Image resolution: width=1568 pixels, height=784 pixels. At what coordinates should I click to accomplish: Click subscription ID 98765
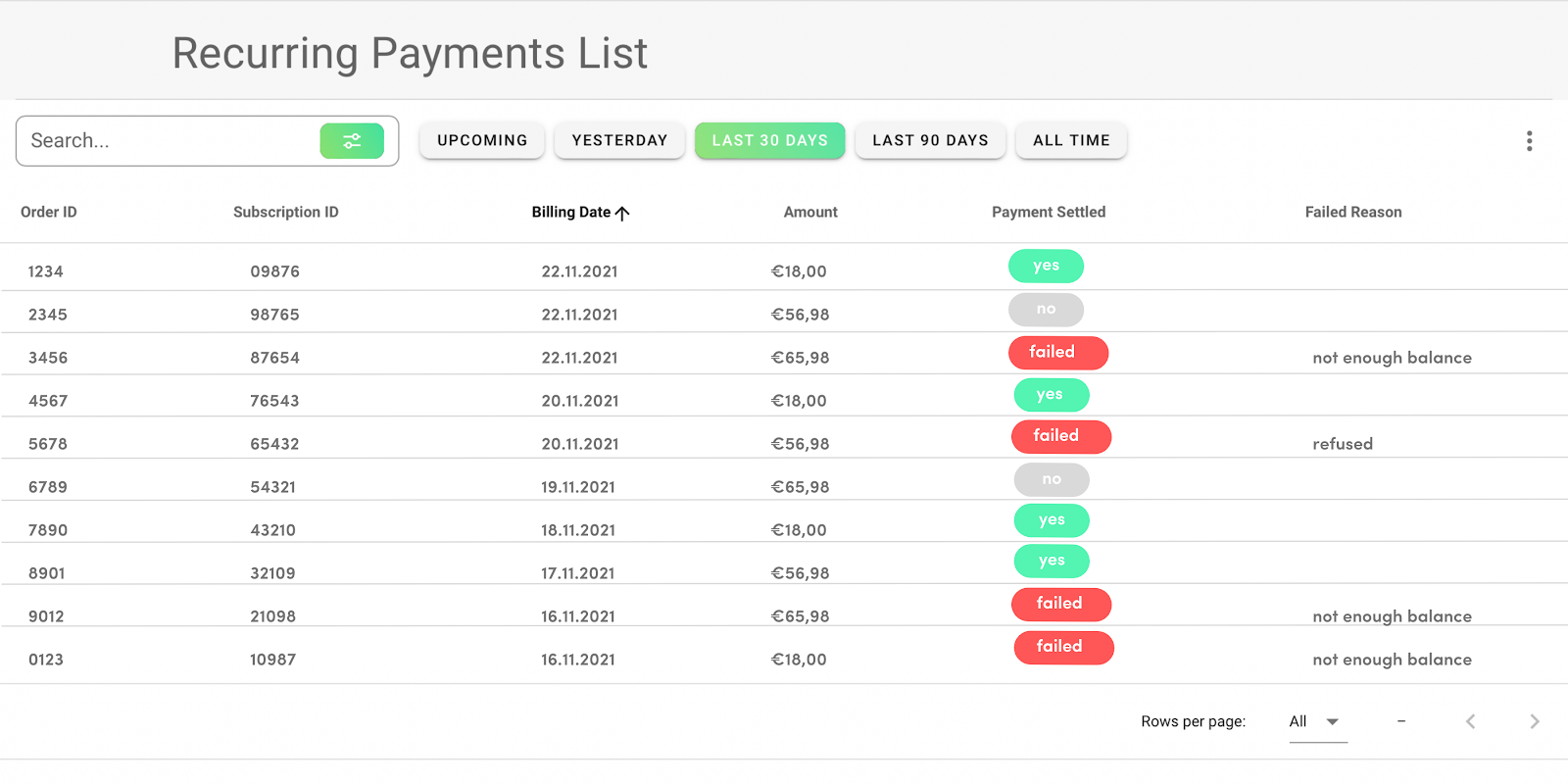pyautogui.click(x=274, y=315)
